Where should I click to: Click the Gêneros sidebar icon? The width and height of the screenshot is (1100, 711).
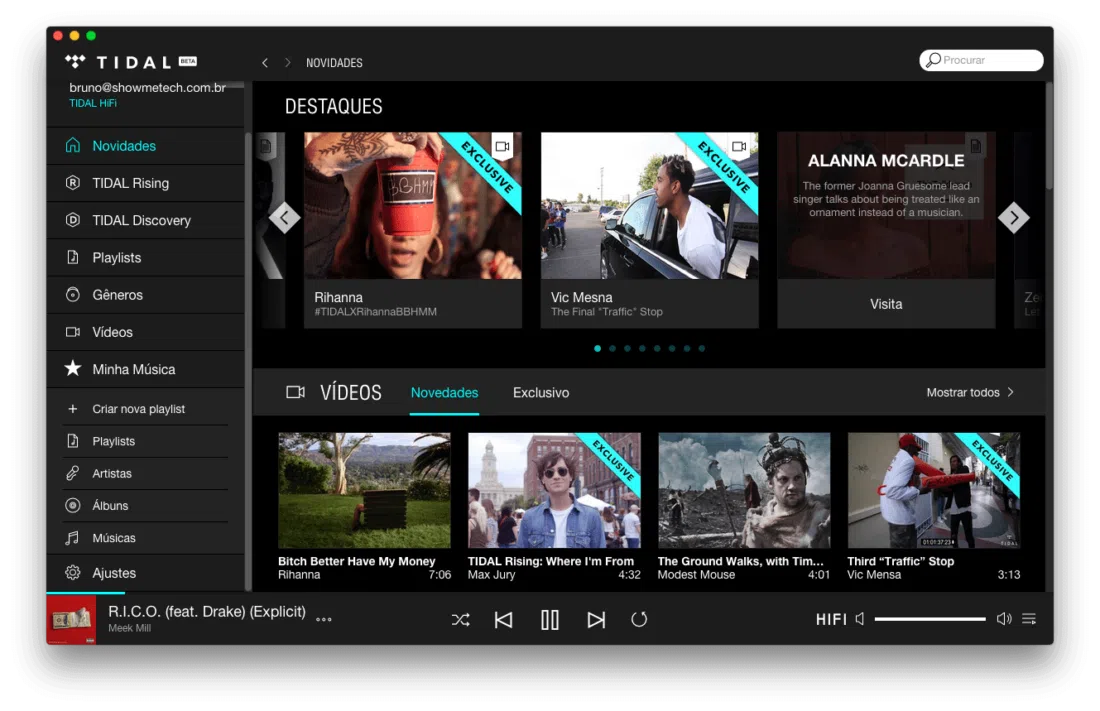(73, 295)
